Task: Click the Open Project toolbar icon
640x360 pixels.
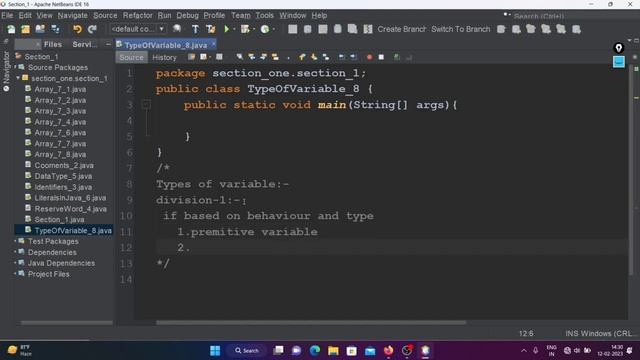Action: tap(40, 29)
